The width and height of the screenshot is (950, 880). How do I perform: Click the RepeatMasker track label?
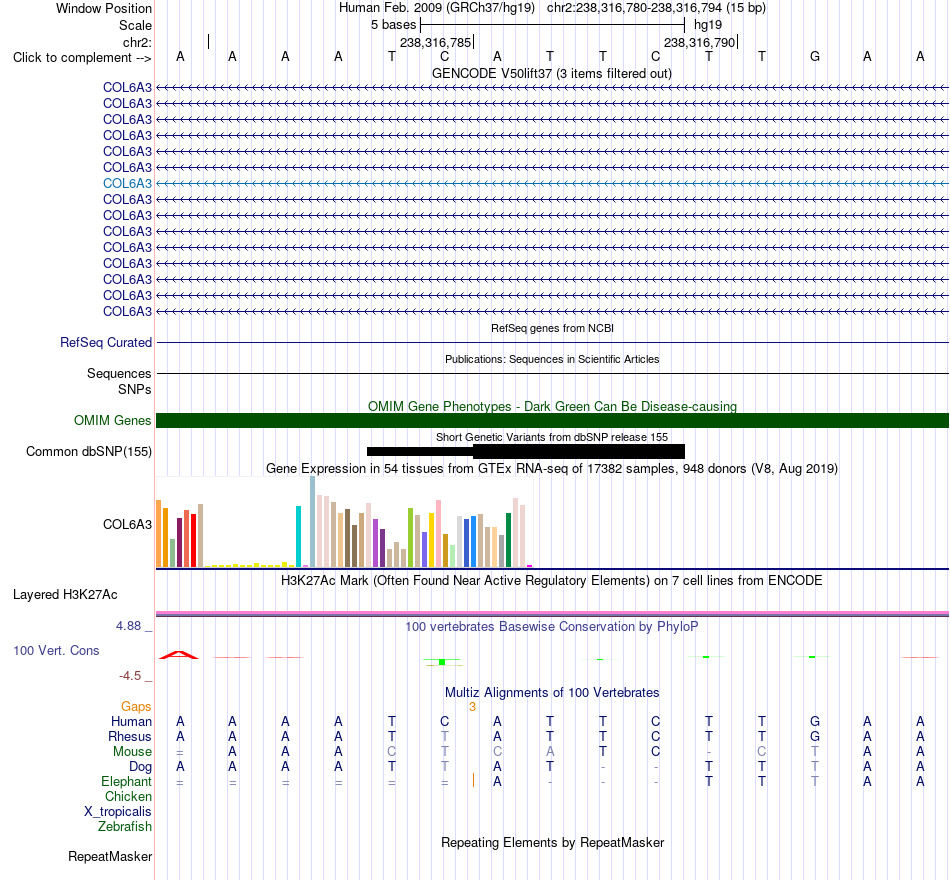pyautogui.click(x=110, y=856)
